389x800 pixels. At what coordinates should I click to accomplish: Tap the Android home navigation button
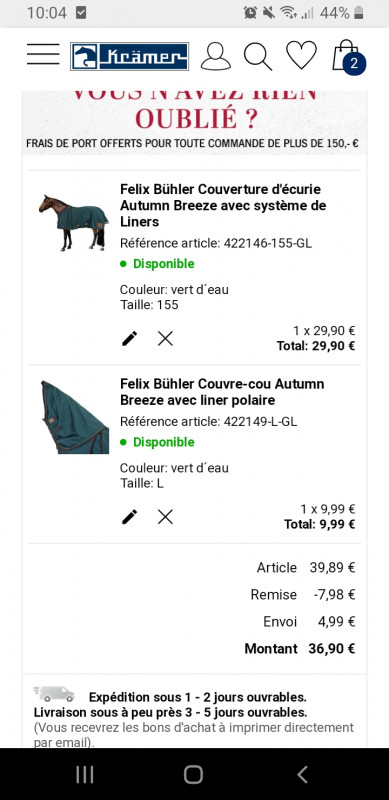point(193,774)
